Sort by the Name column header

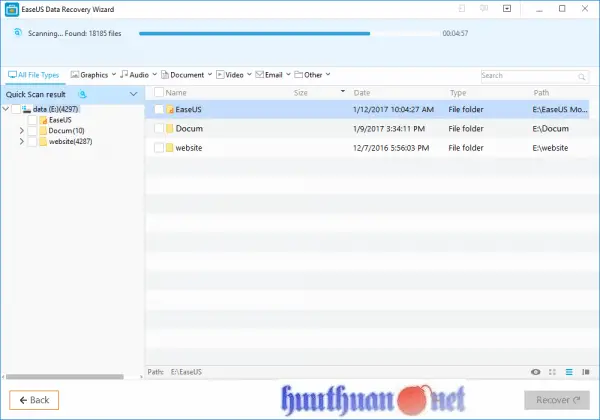pyautogui.click(x=176, y=93)
